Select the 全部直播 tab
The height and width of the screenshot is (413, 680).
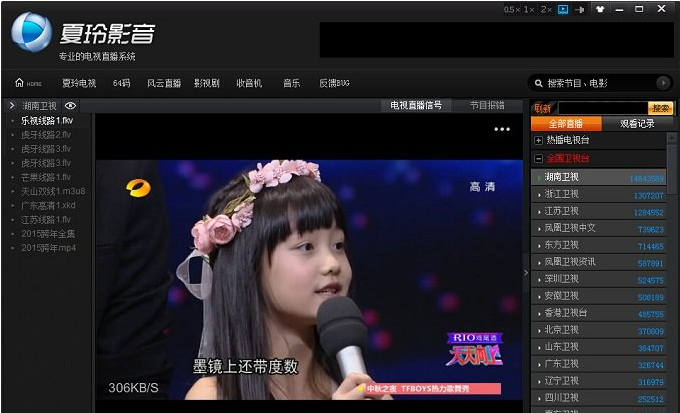pos(566,124)
